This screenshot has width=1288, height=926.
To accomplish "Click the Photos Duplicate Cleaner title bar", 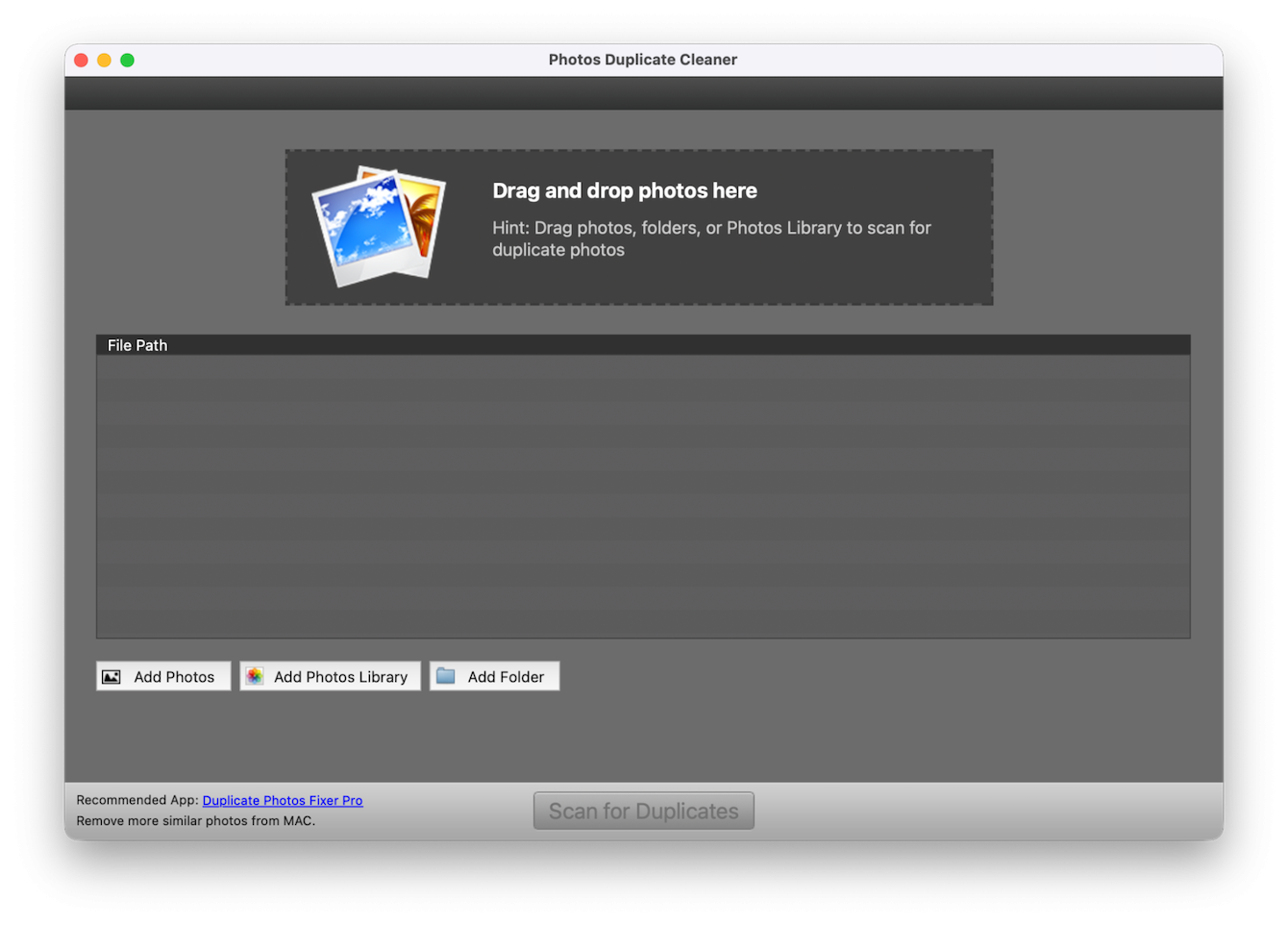I will click(x=642, y=60).
